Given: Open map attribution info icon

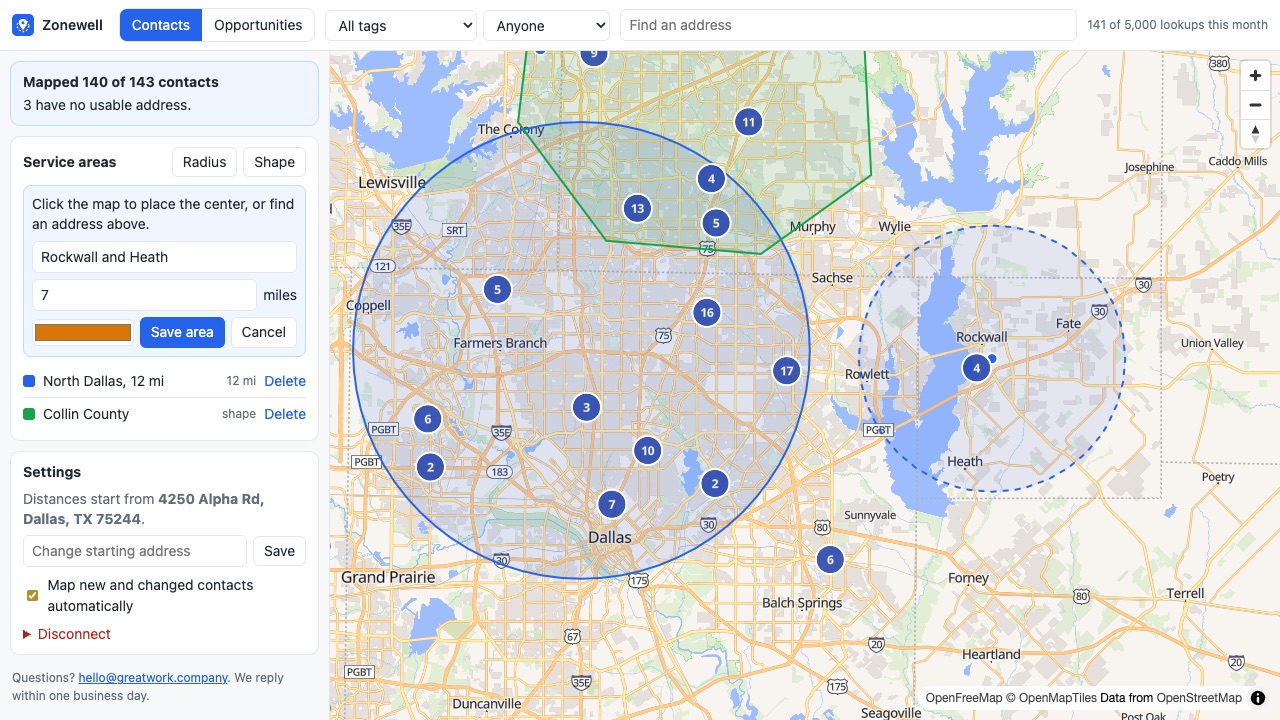Looking at the screenshot, I should click(1258, 698).
